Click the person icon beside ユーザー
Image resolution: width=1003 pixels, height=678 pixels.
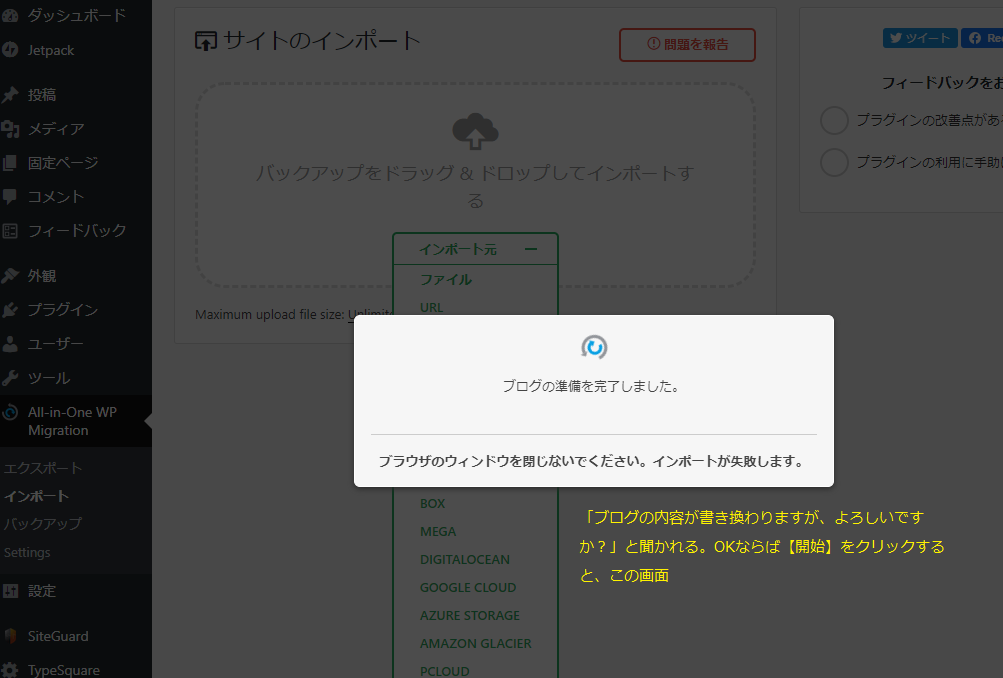click(x=10, y=344)
